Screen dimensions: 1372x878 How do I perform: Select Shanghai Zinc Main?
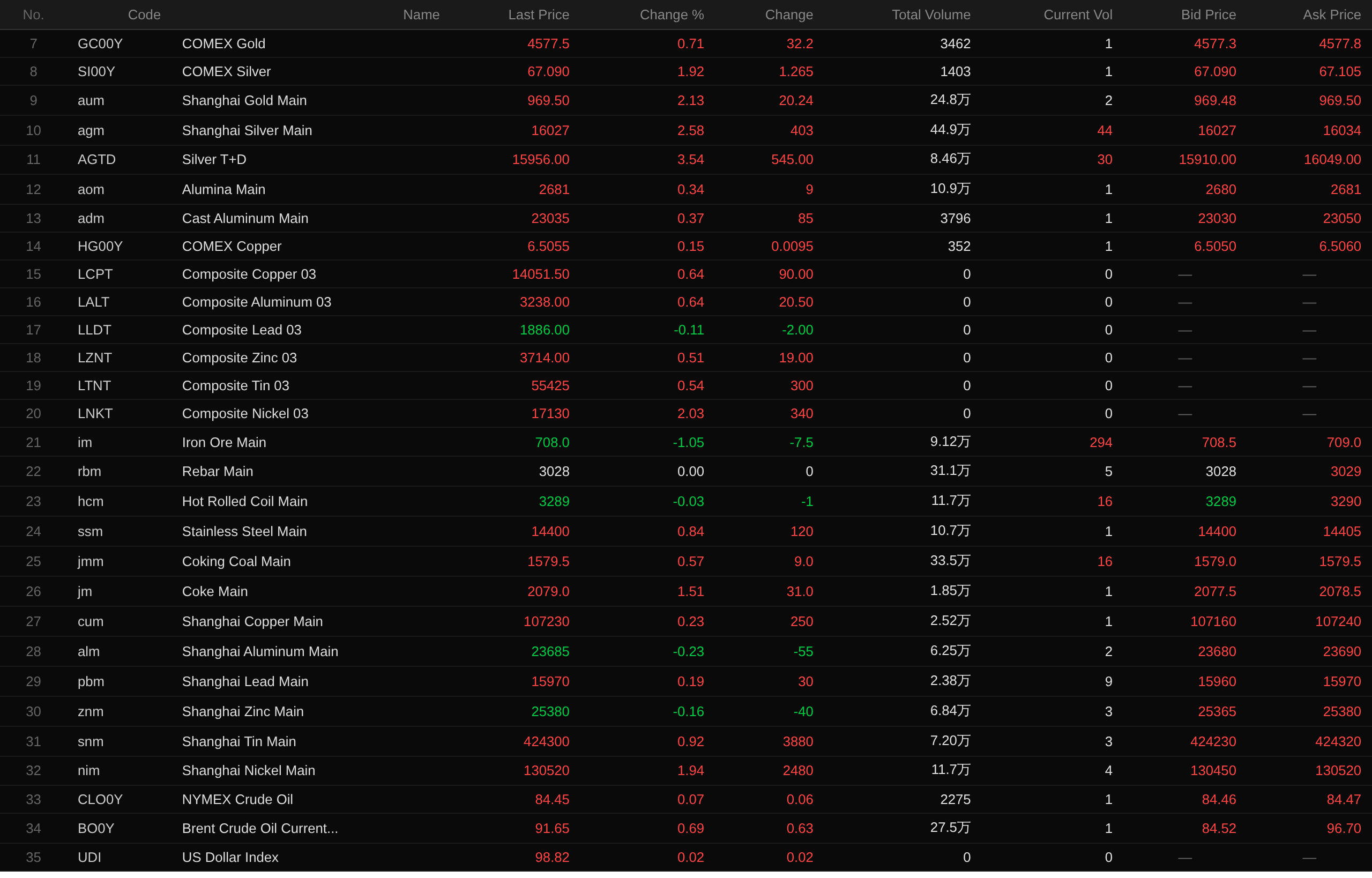pyautogui.click(x=243, y=711)
